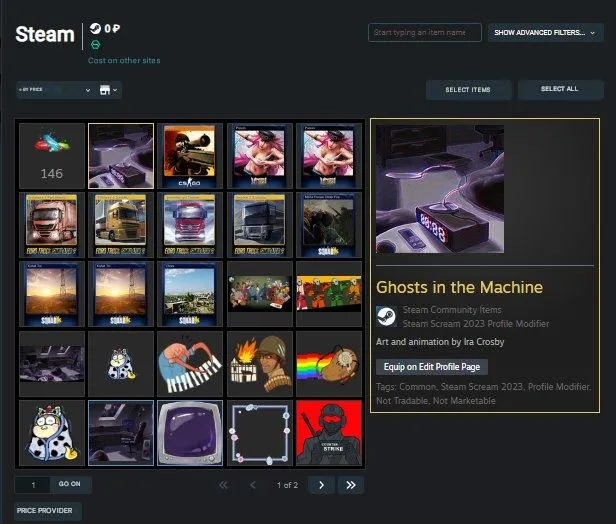Focus the item name search field

tap(425, 33)
